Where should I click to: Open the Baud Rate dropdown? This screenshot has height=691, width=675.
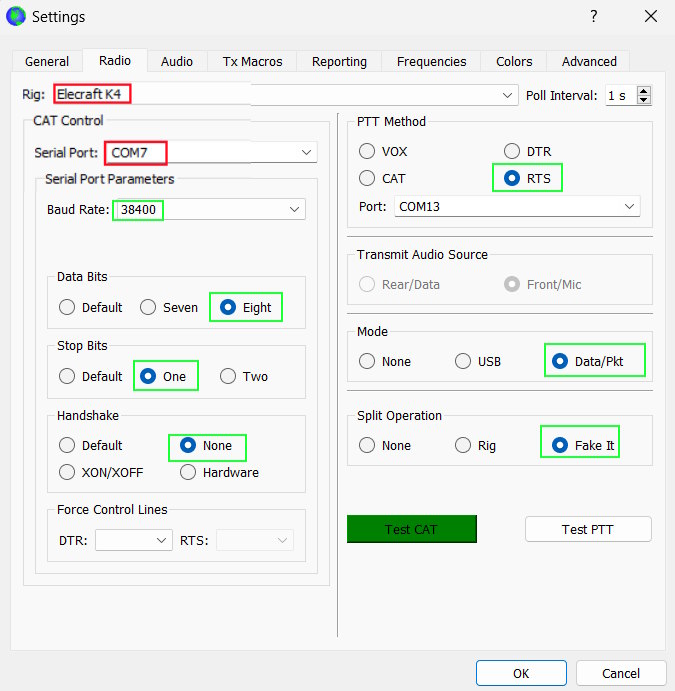[294, 209]
